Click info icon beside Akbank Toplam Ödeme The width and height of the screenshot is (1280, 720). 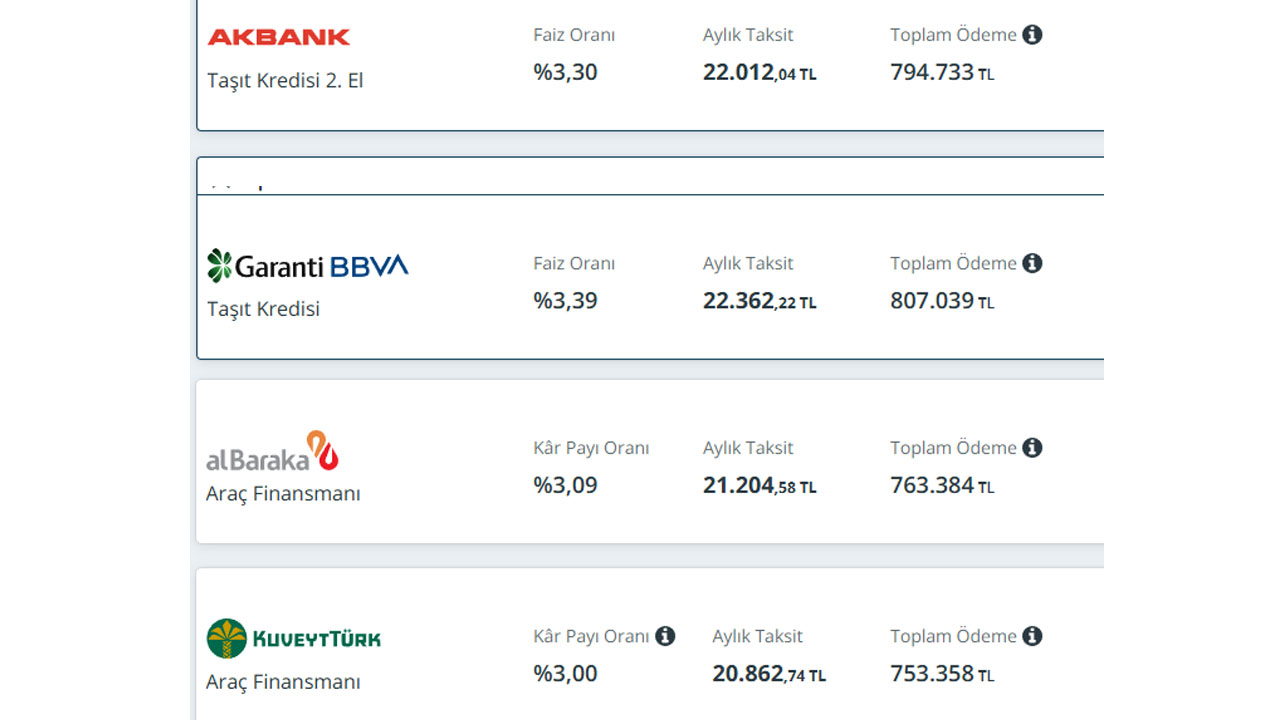(1032, 35)
